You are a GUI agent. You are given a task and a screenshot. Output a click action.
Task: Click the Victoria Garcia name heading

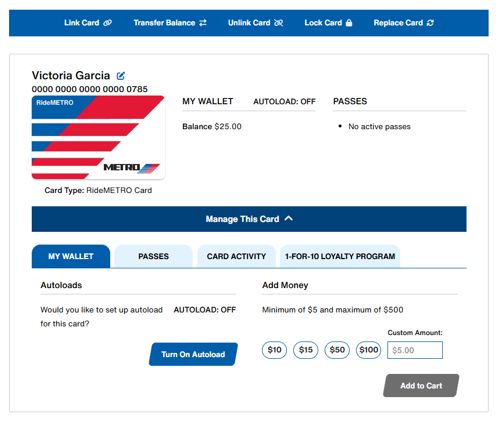coord(71,76)
